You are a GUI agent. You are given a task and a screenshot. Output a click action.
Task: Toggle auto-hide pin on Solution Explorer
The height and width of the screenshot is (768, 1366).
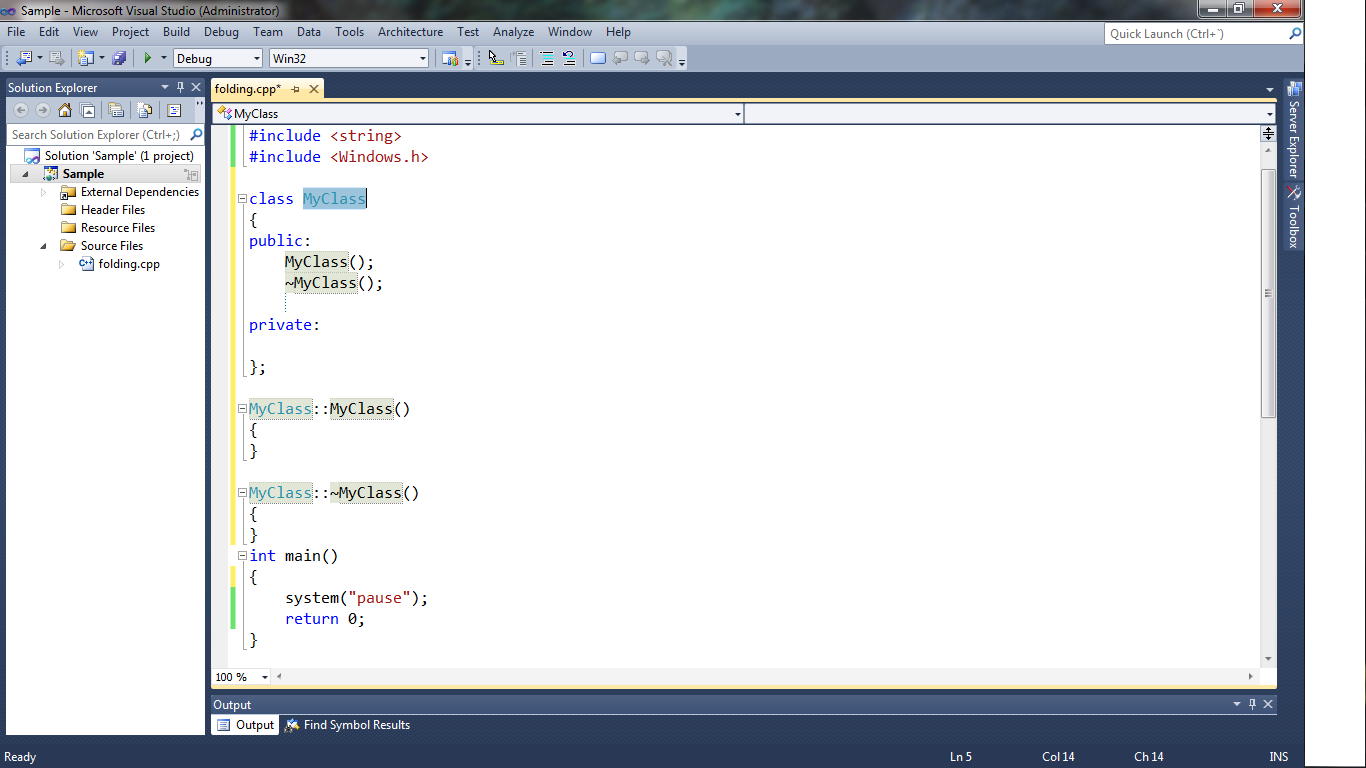[x=181, y=87]
